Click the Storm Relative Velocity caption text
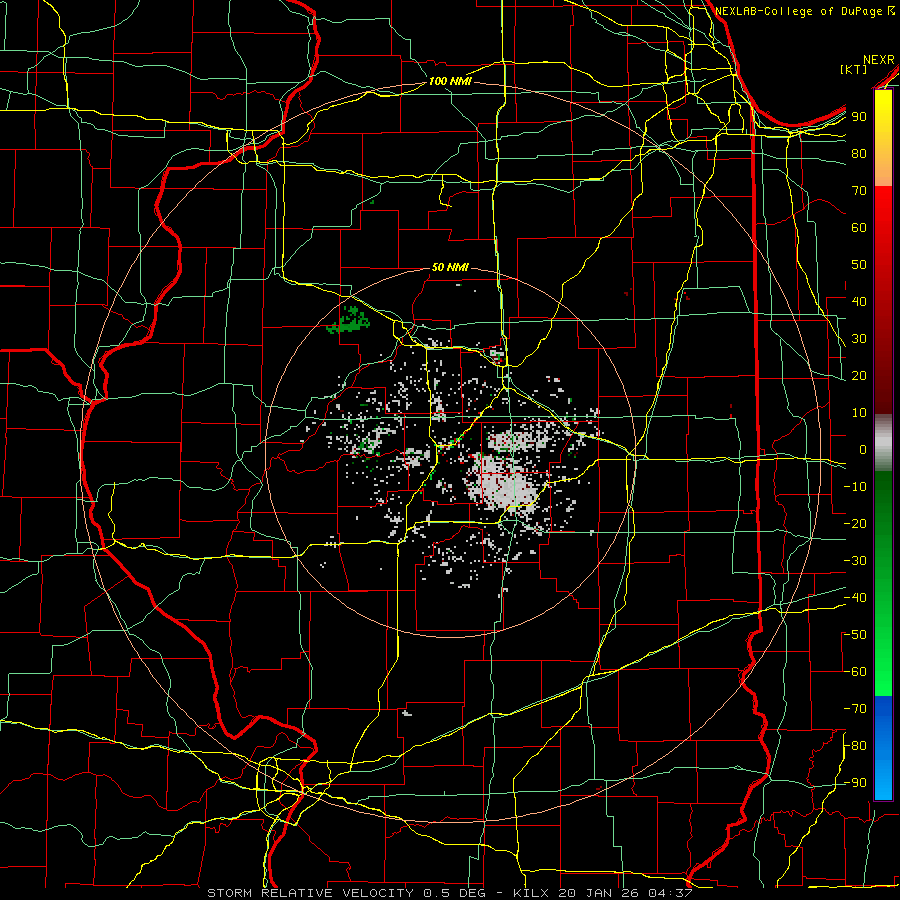This screenshot has width=900, height=900. (x=450, y=893)
